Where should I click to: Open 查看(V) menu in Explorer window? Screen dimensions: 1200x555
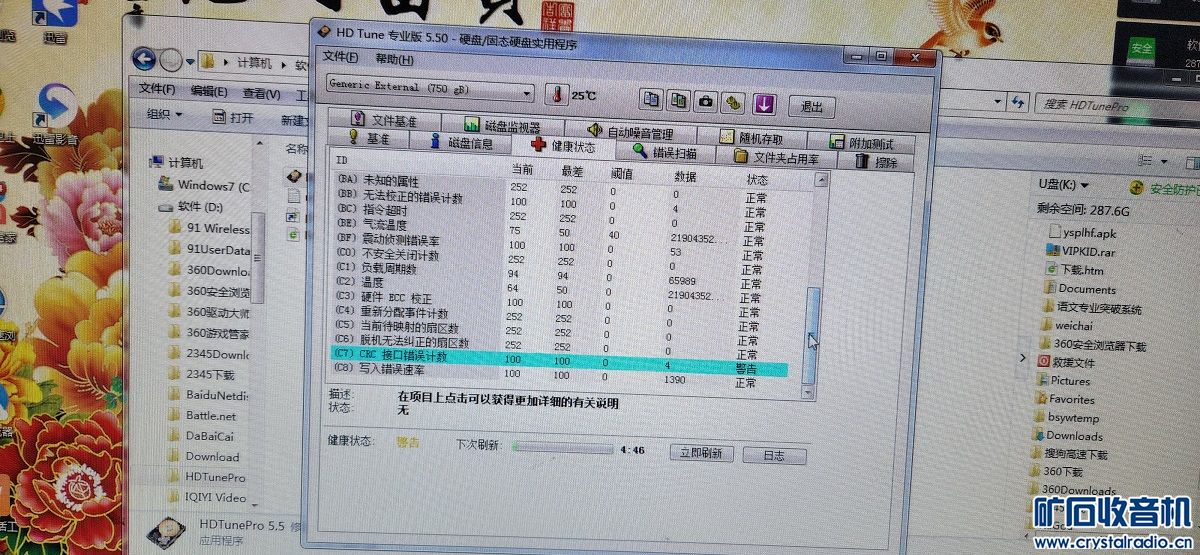(261, 93)
